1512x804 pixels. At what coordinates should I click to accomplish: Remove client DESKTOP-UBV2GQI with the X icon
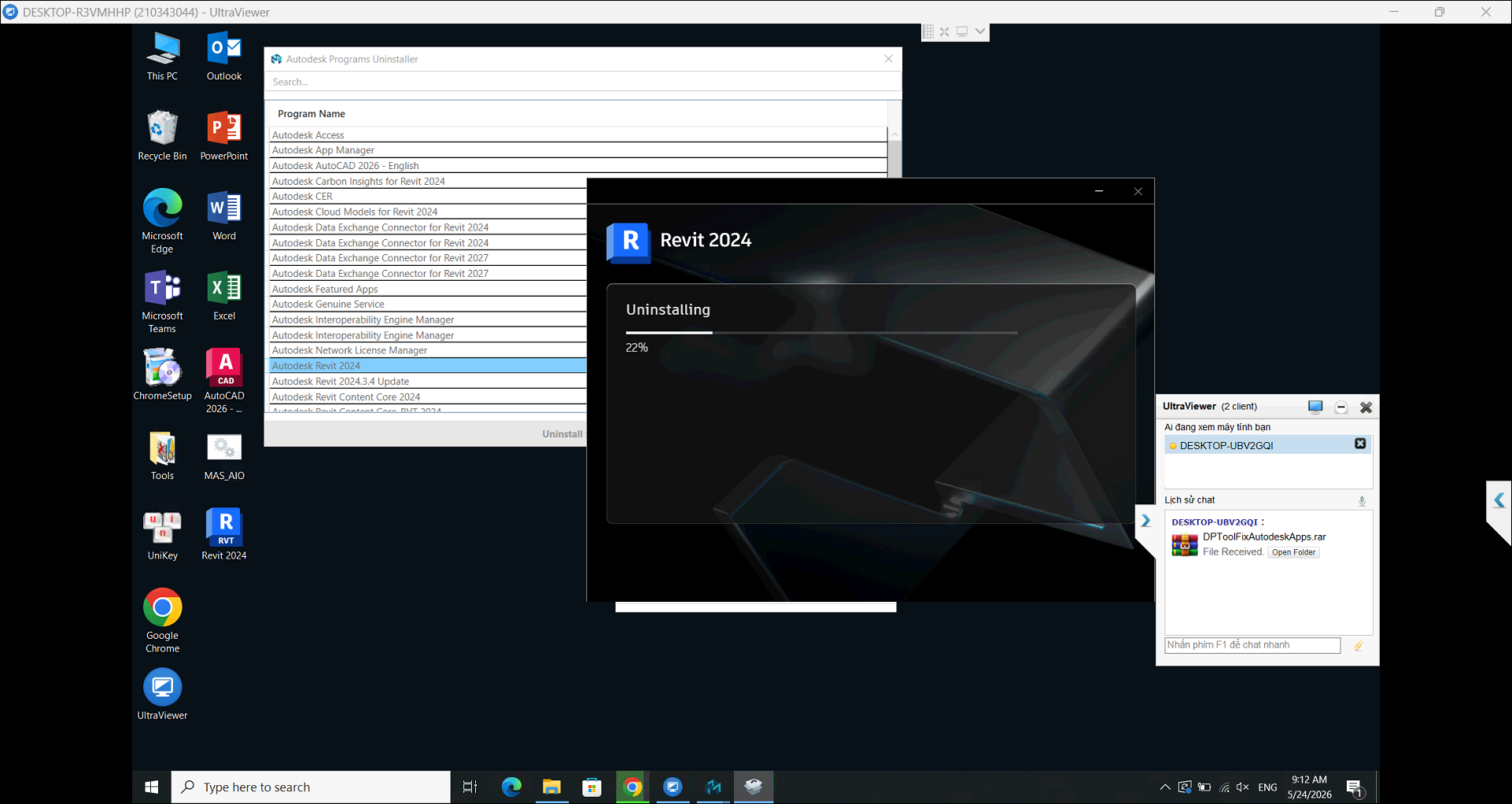click(1360, 444)
